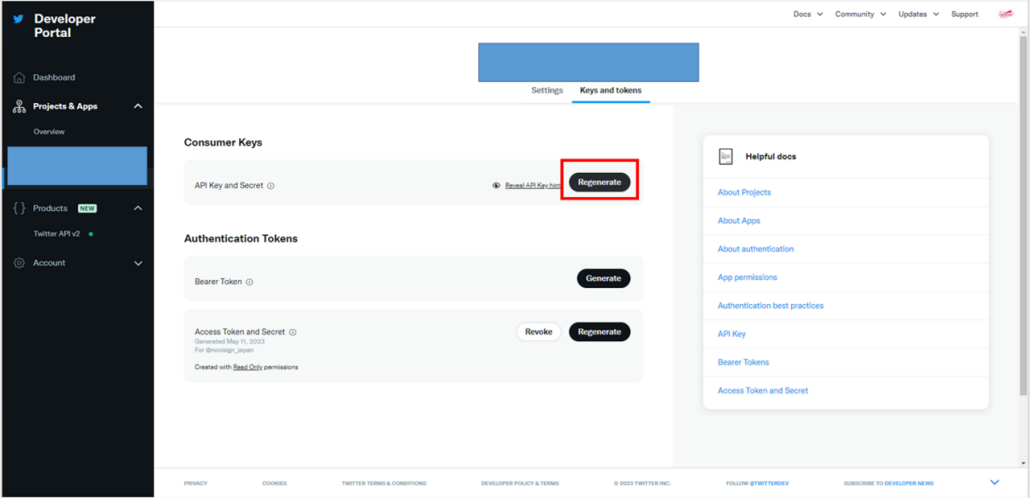1030x498 pixels.
Task: Generate the Bearer Token
Action: click(x=603, y=279)
